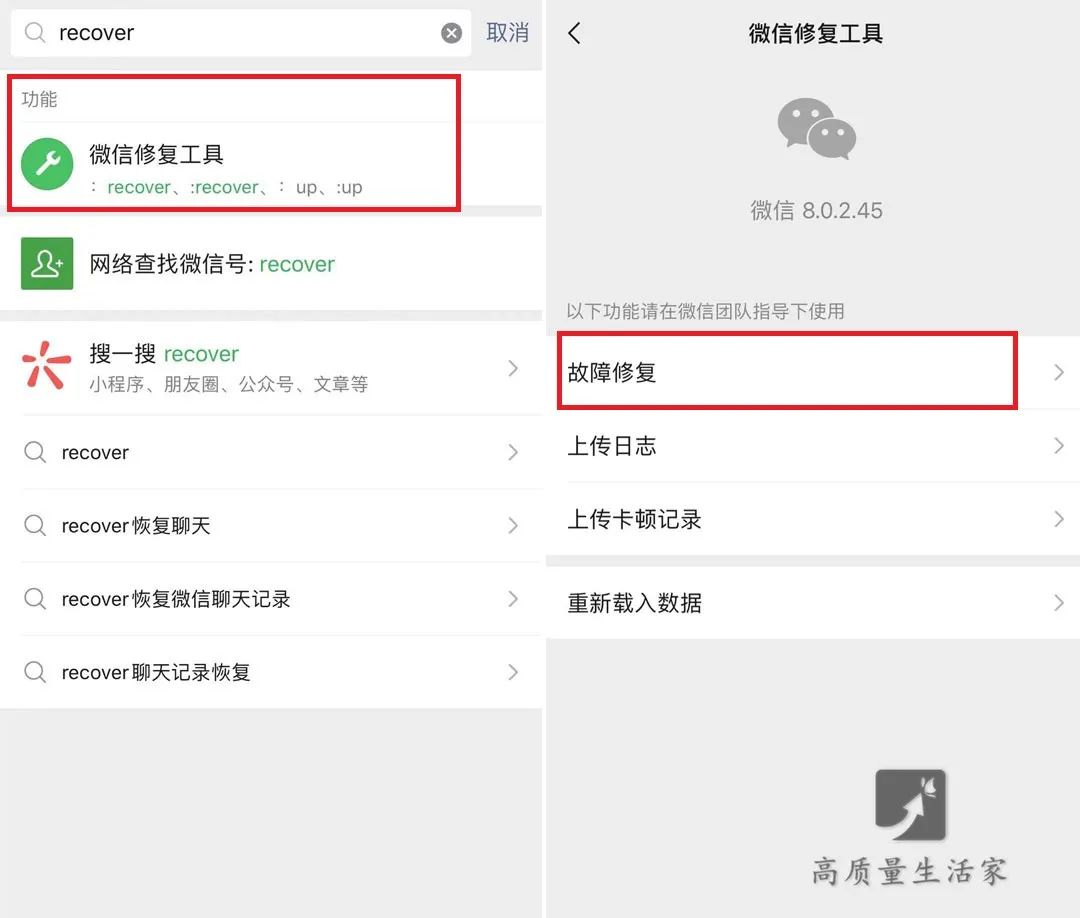Tap the back arrow on repair tool page
The height and width of the screenshot is (918, 1080).
(574, 32)
